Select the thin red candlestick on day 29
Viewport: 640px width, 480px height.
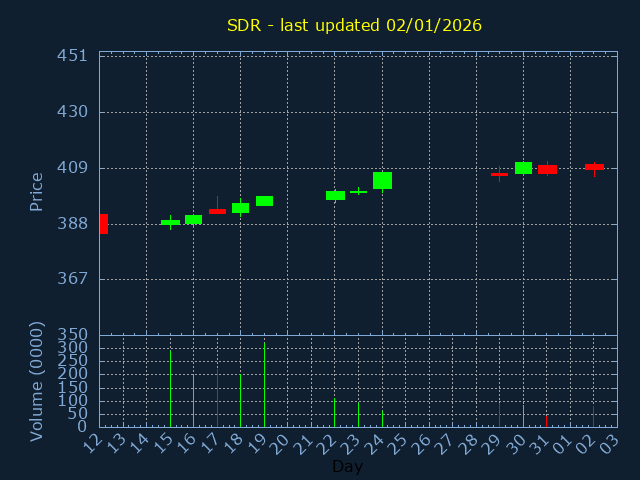pos(499,174)
